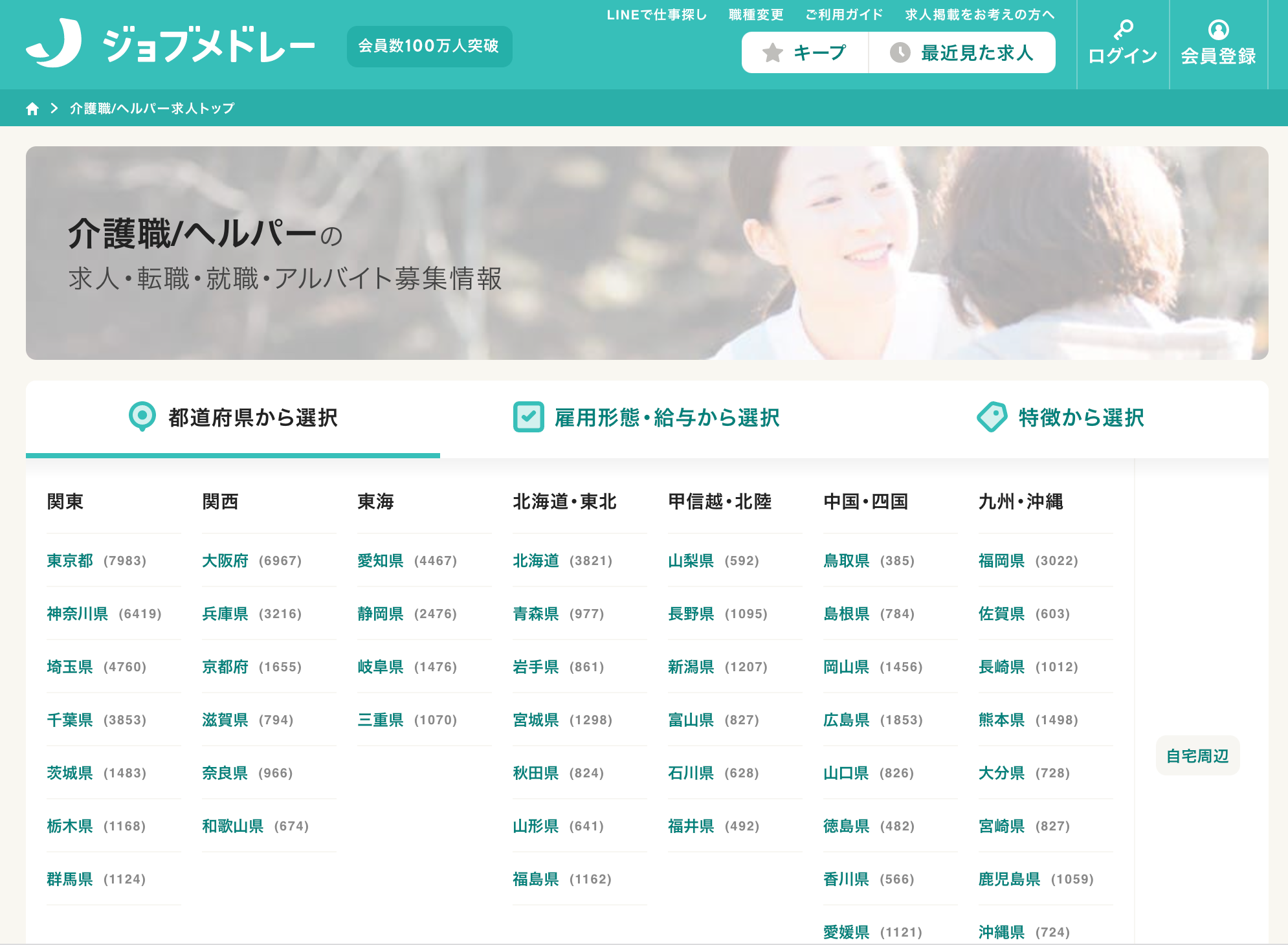1288x945 pixels.
Task: Open the ご利用ガイド header link
Action: tap(844, 15)
